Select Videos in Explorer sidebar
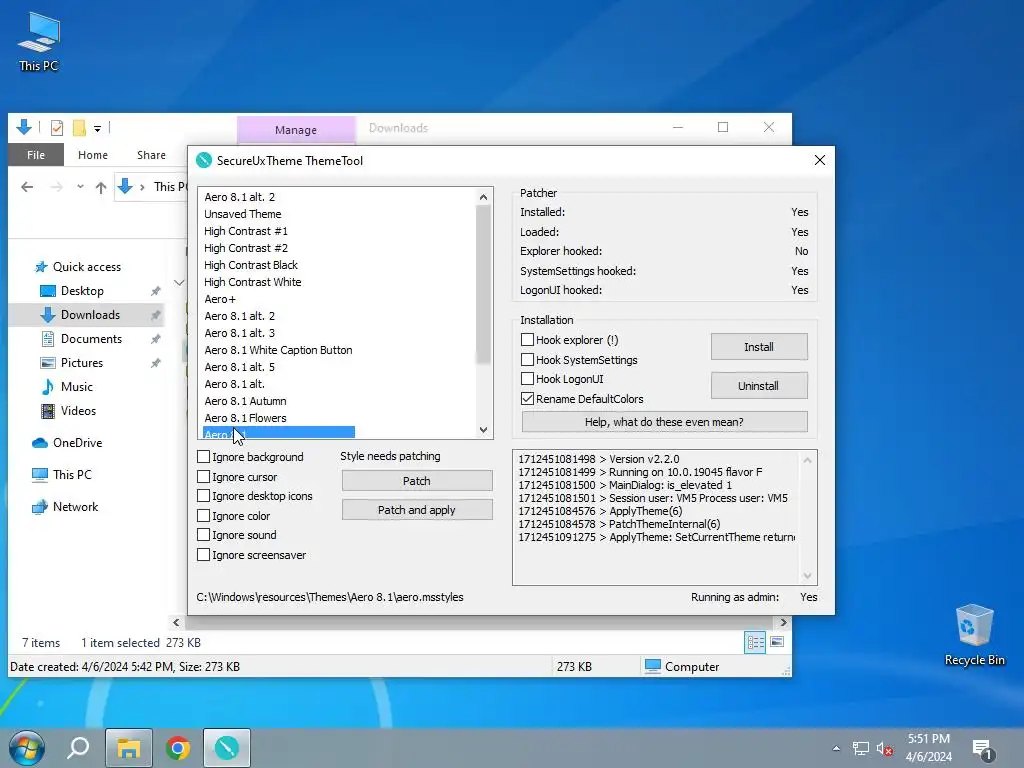 [78, 411]
